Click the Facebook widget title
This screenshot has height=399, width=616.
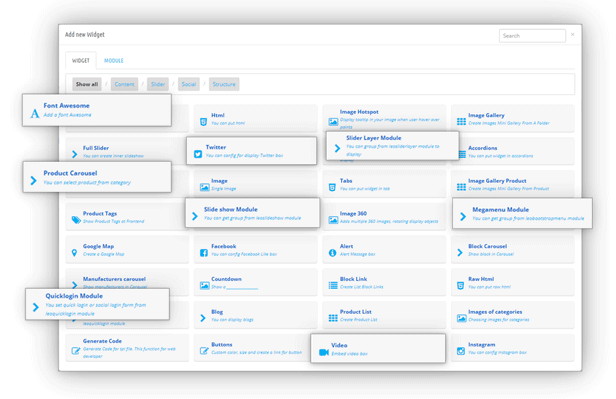(224, 246)
